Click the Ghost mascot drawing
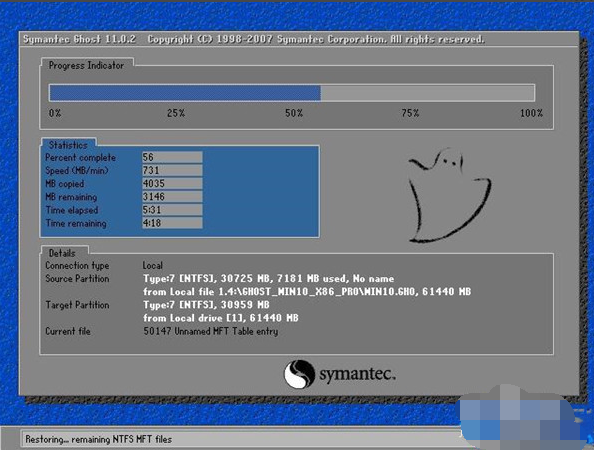Viewport: 594px width, 450px height. coord(449,195)
